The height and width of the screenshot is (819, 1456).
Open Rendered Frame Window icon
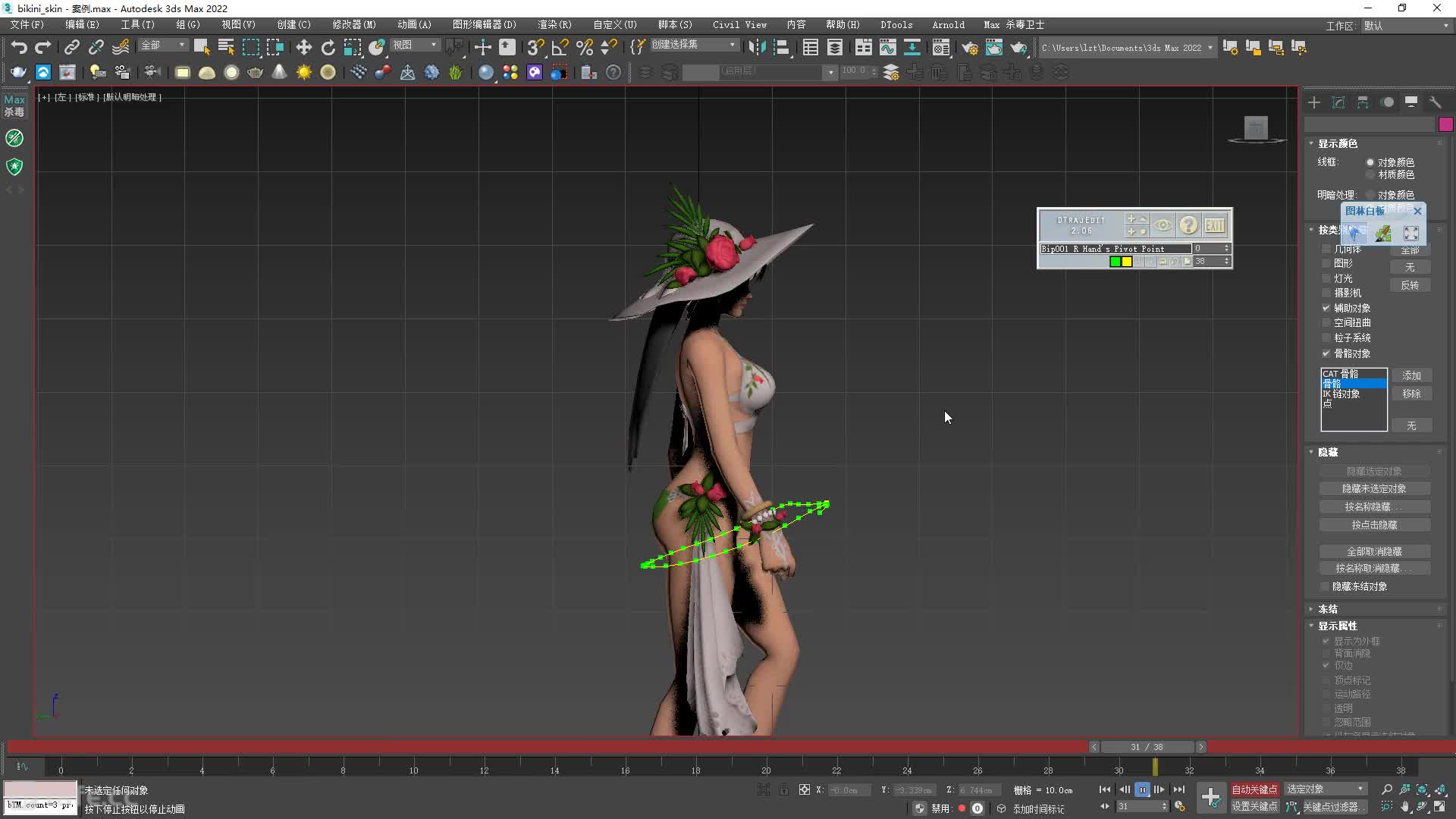point(993,47)
